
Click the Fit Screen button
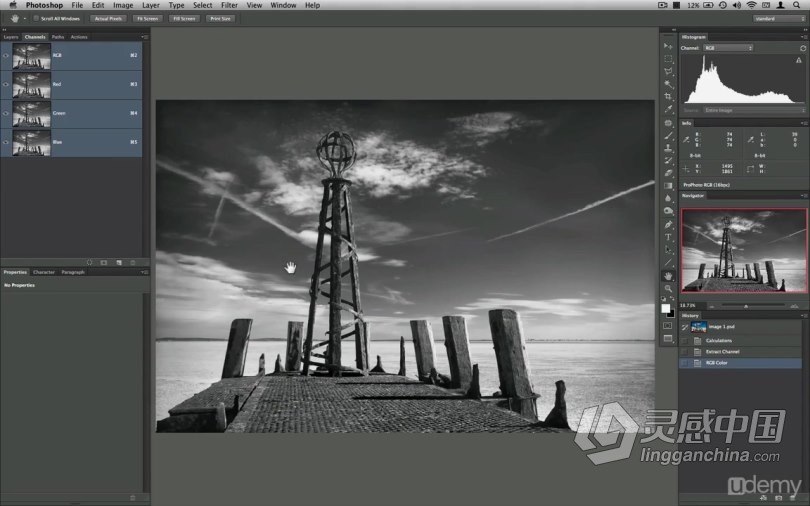click(x=147, y=18)
